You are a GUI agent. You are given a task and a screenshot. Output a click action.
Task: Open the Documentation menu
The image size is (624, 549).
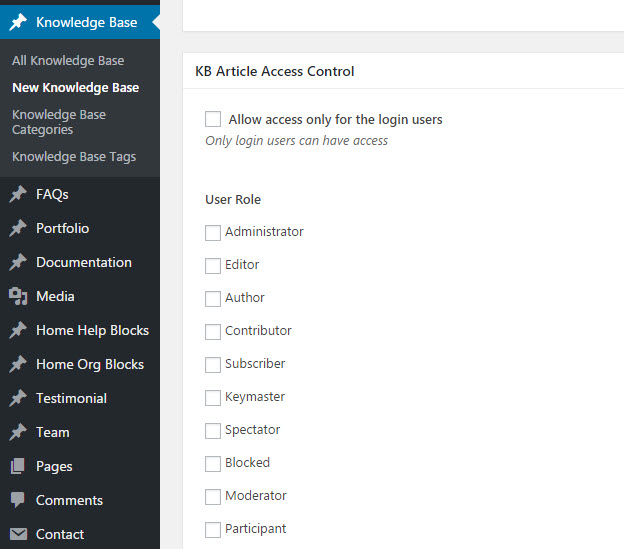pos(84,263)
